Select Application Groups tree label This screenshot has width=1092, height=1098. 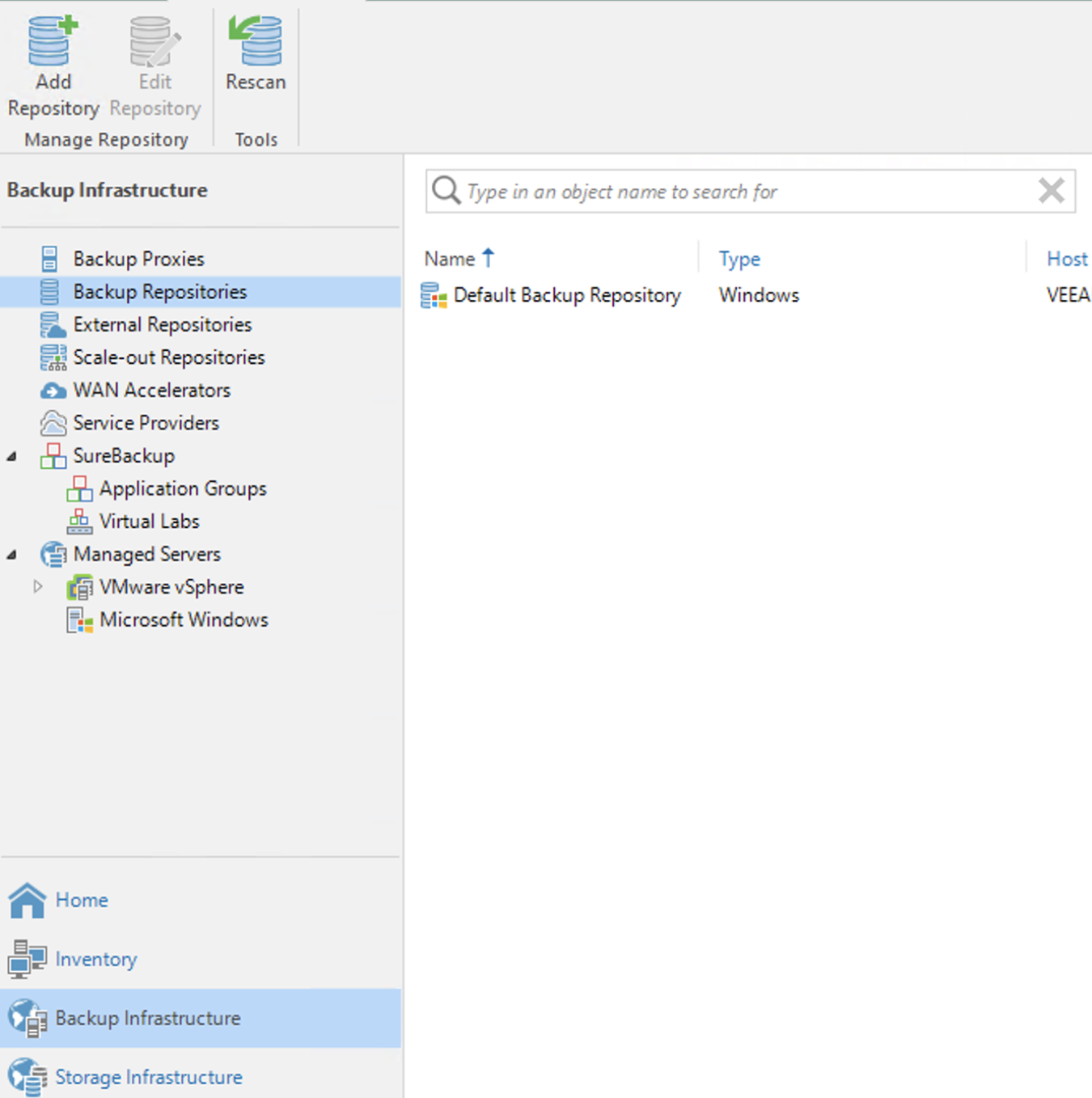(183, 489)
